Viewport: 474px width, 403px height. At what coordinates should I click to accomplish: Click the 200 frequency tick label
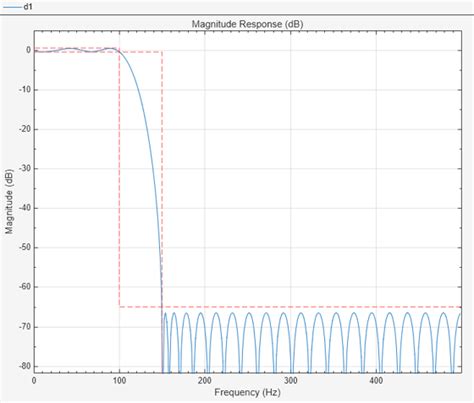pyautogui.click(x=205, y=380)
